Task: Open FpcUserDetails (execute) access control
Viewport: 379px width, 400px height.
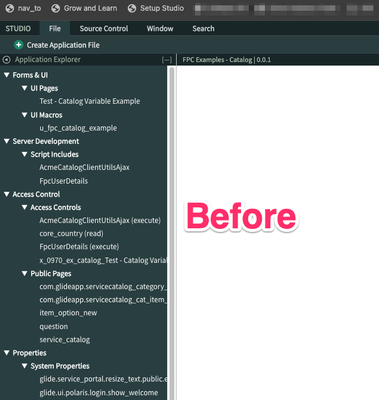Action: tap(79, 247)
